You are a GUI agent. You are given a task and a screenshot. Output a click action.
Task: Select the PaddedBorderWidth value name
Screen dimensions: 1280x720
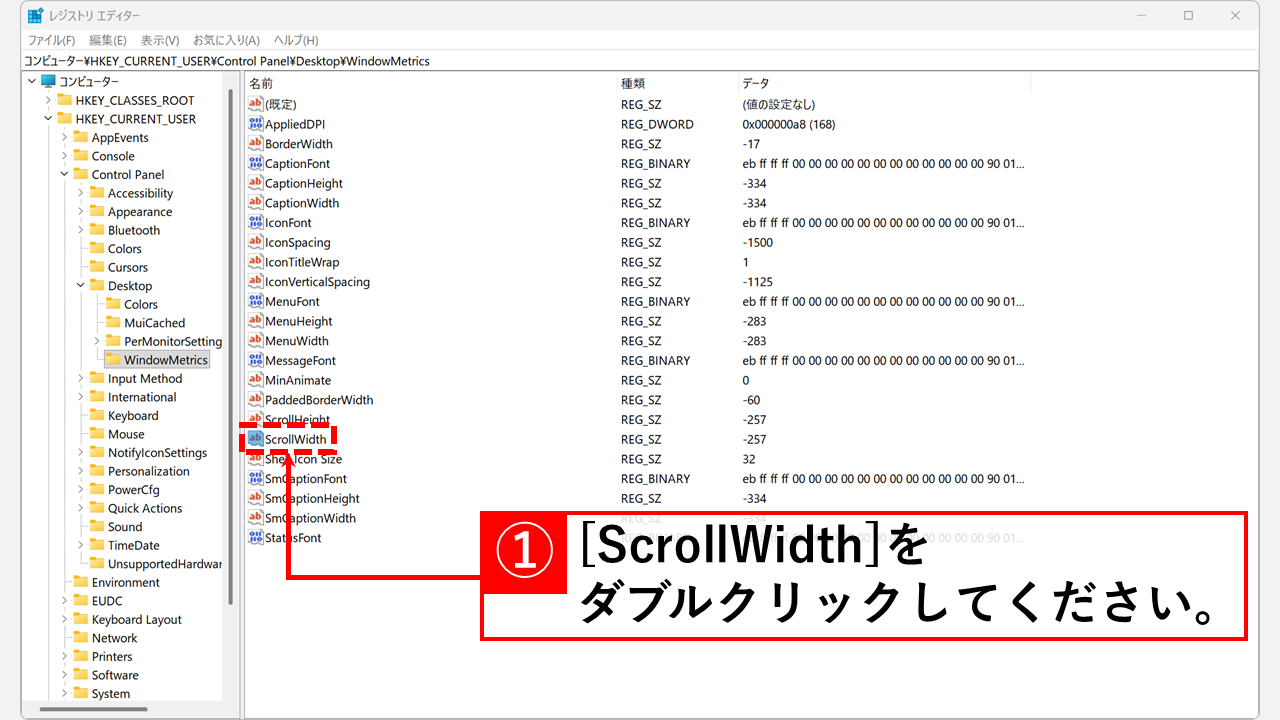tap(319, 400)
